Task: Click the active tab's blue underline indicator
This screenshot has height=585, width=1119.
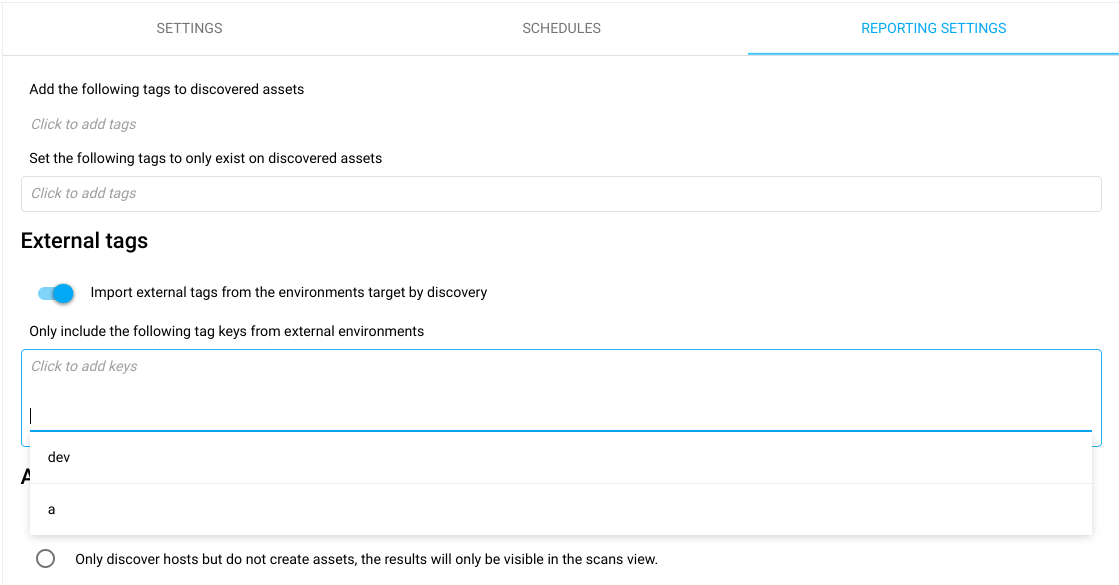Action: click(933, 55)
